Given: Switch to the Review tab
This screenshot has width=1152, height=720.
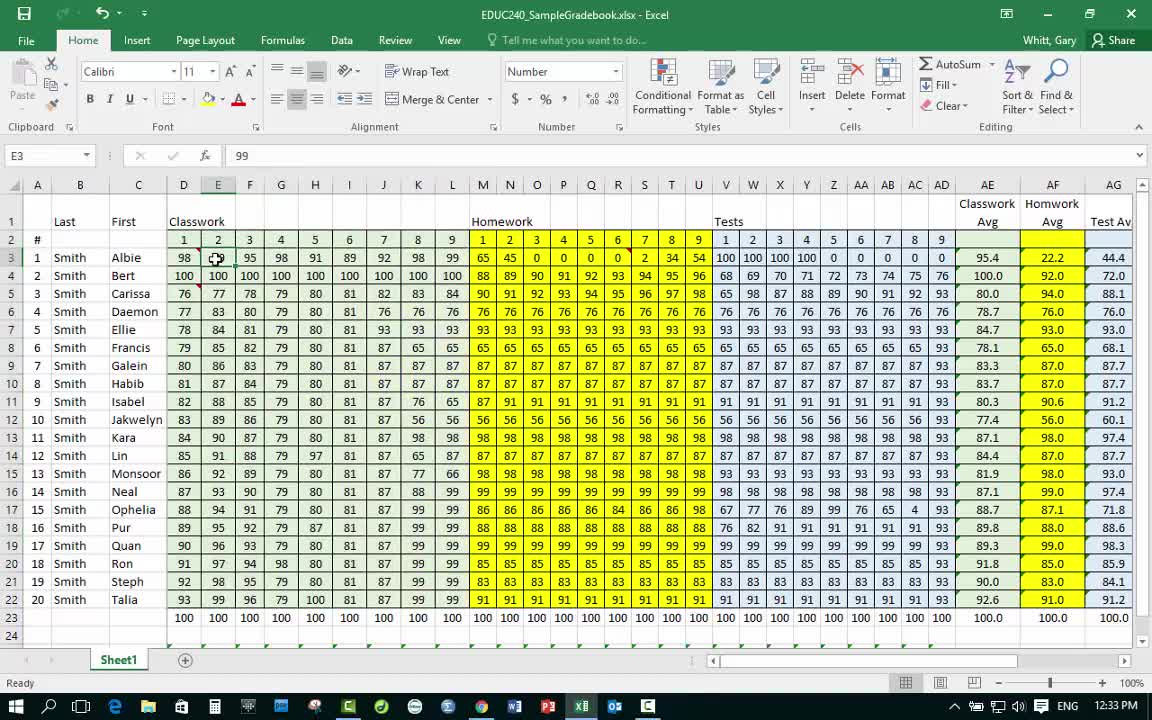Looking at the screenshot, I should coord(395,40).
